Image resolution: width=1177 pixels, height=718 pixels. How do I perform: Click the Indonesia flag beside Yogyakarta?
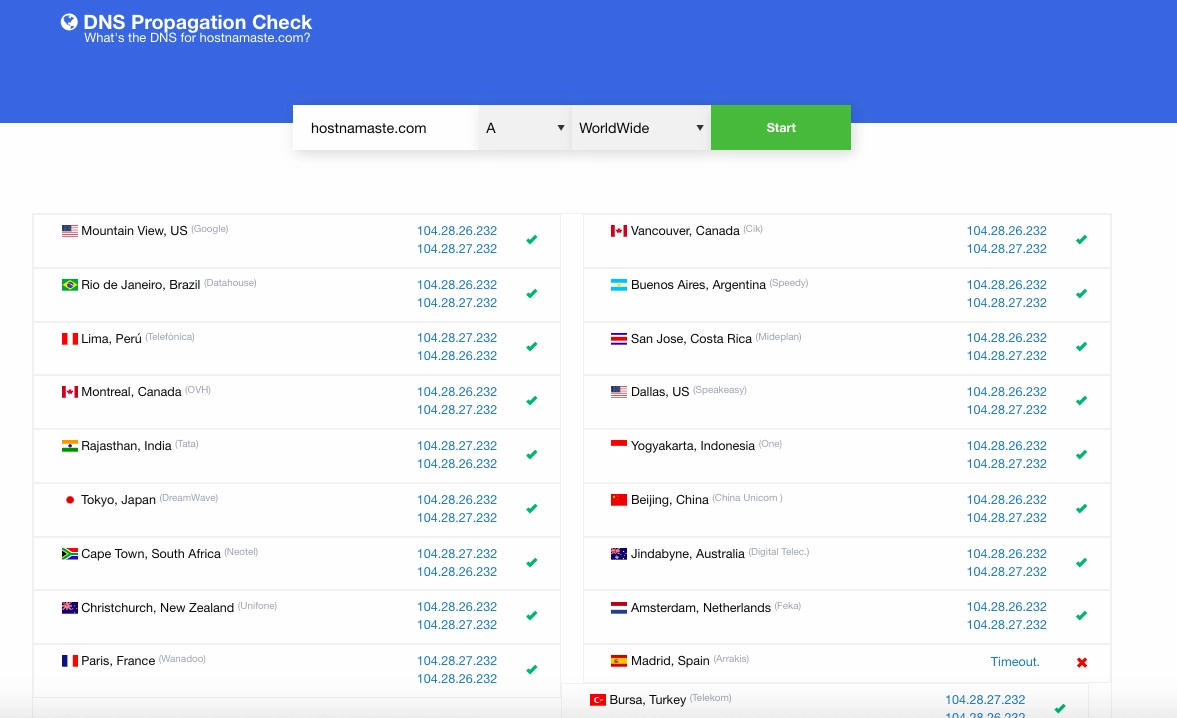pos(619,446)
